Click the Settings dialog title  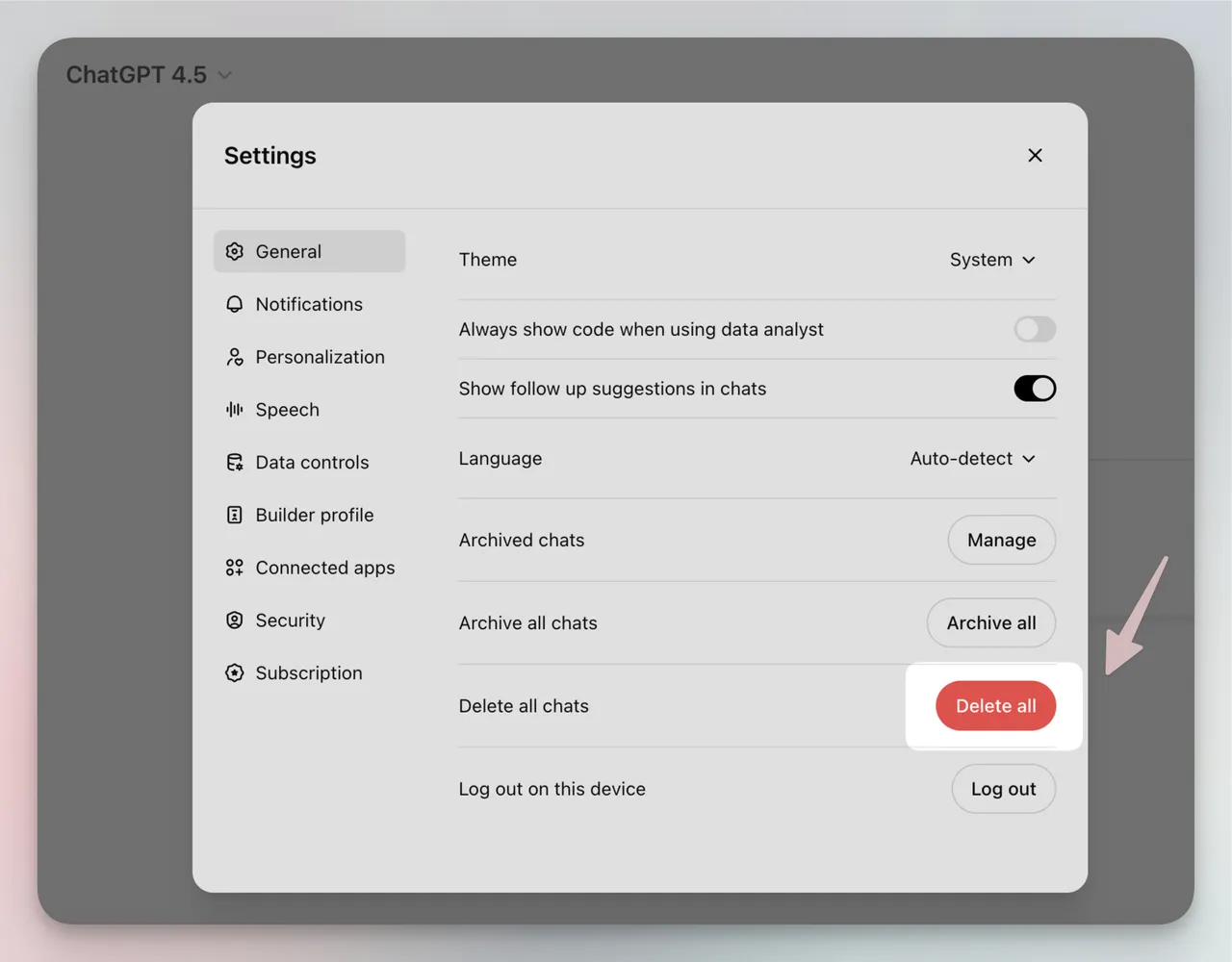click(x=270, y=156)
